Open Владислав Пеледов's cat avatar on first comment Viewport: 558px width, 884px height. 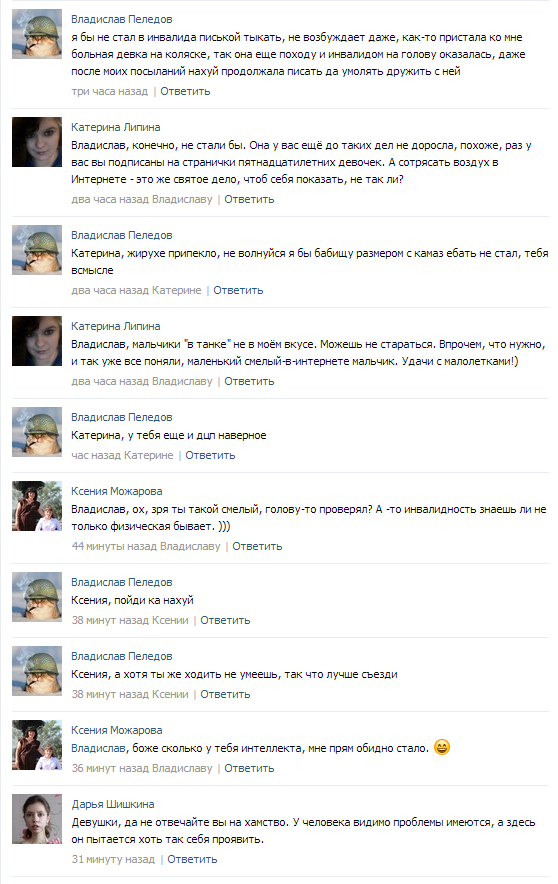pyautogui.click(x=37, y=34)
